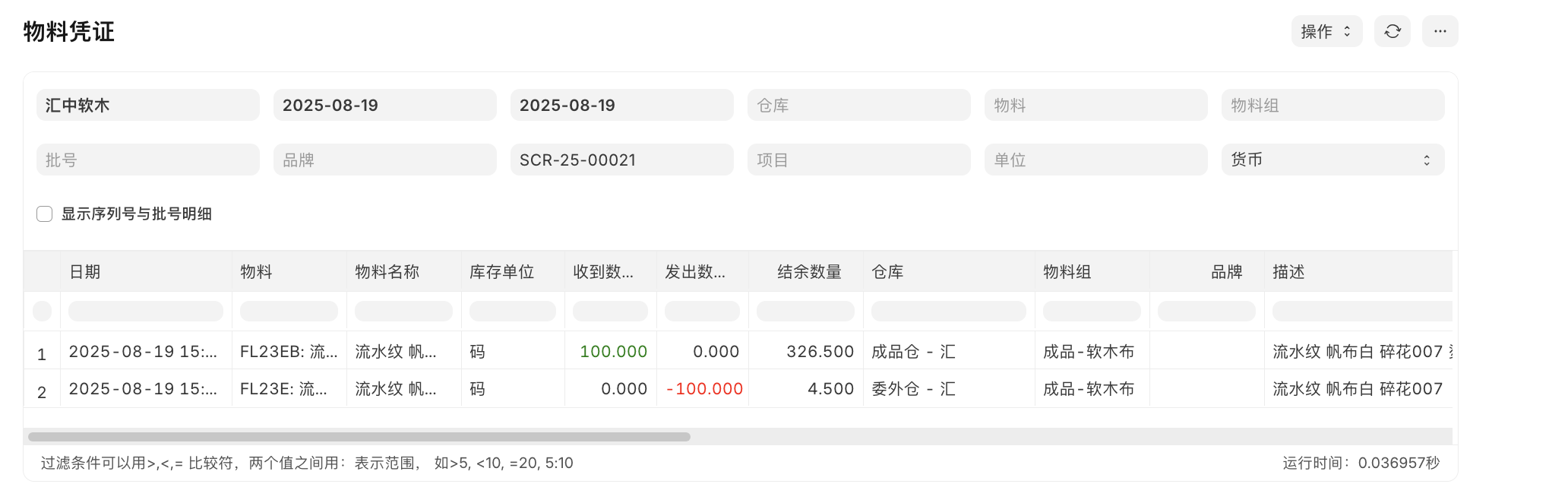Expand the 货币 currency dropdown
Viewport: 1568px width, 503px height.
(1332, 160)
